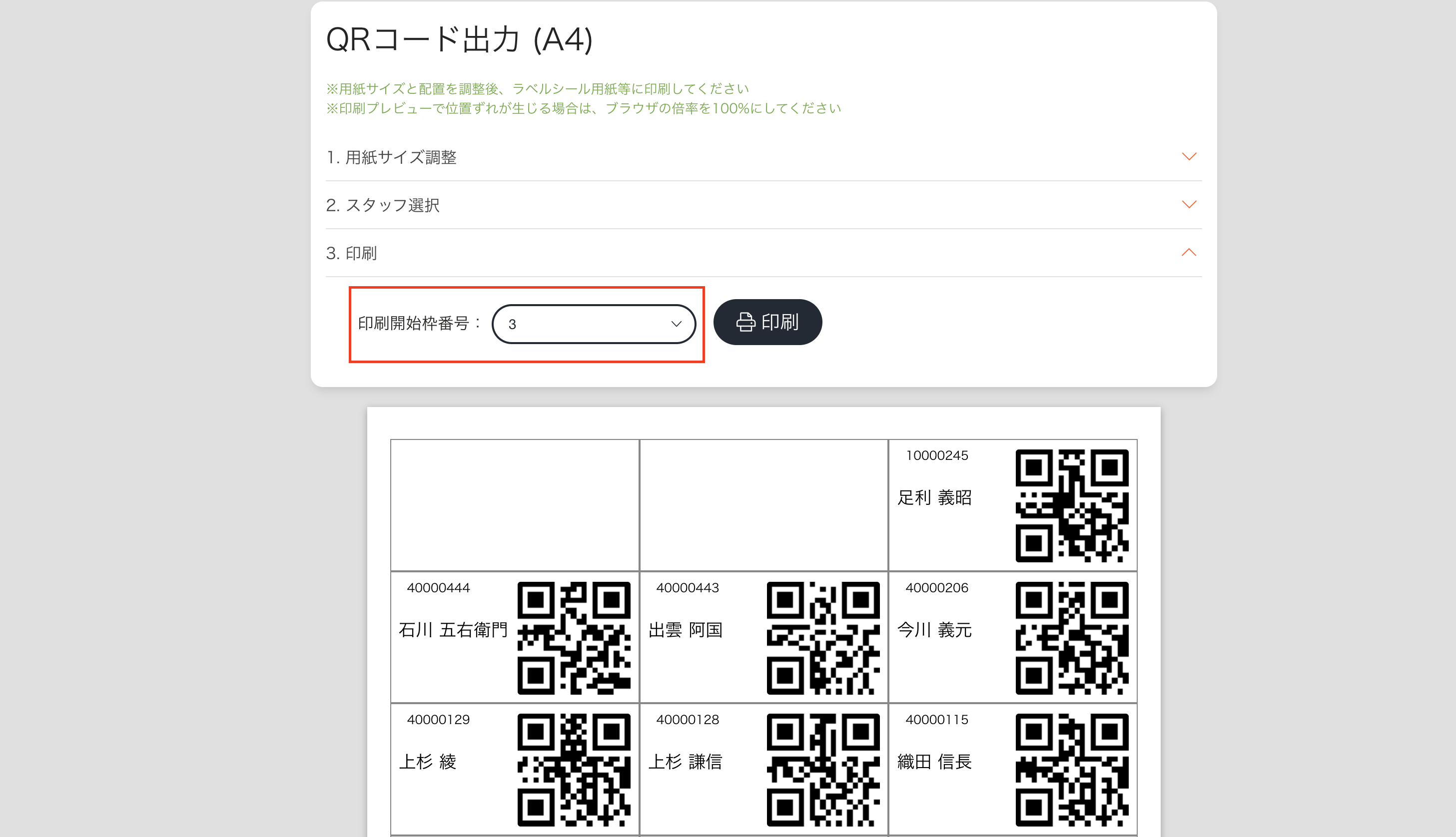Viewport: 1456px width, 837px height.
Task: Click the 印刷開始枠番号 label
Action: [419, 324]
